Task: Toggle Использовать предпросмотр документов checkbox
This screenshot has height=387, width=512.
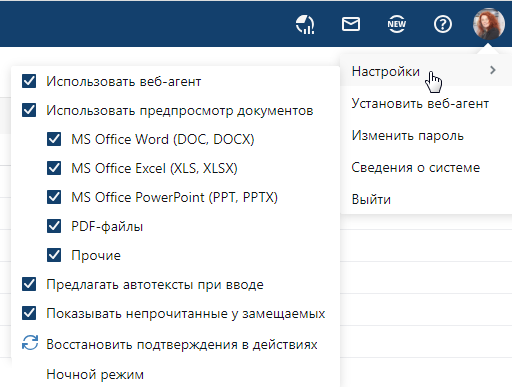Action: pyautogui.click(x=29, y=110)
